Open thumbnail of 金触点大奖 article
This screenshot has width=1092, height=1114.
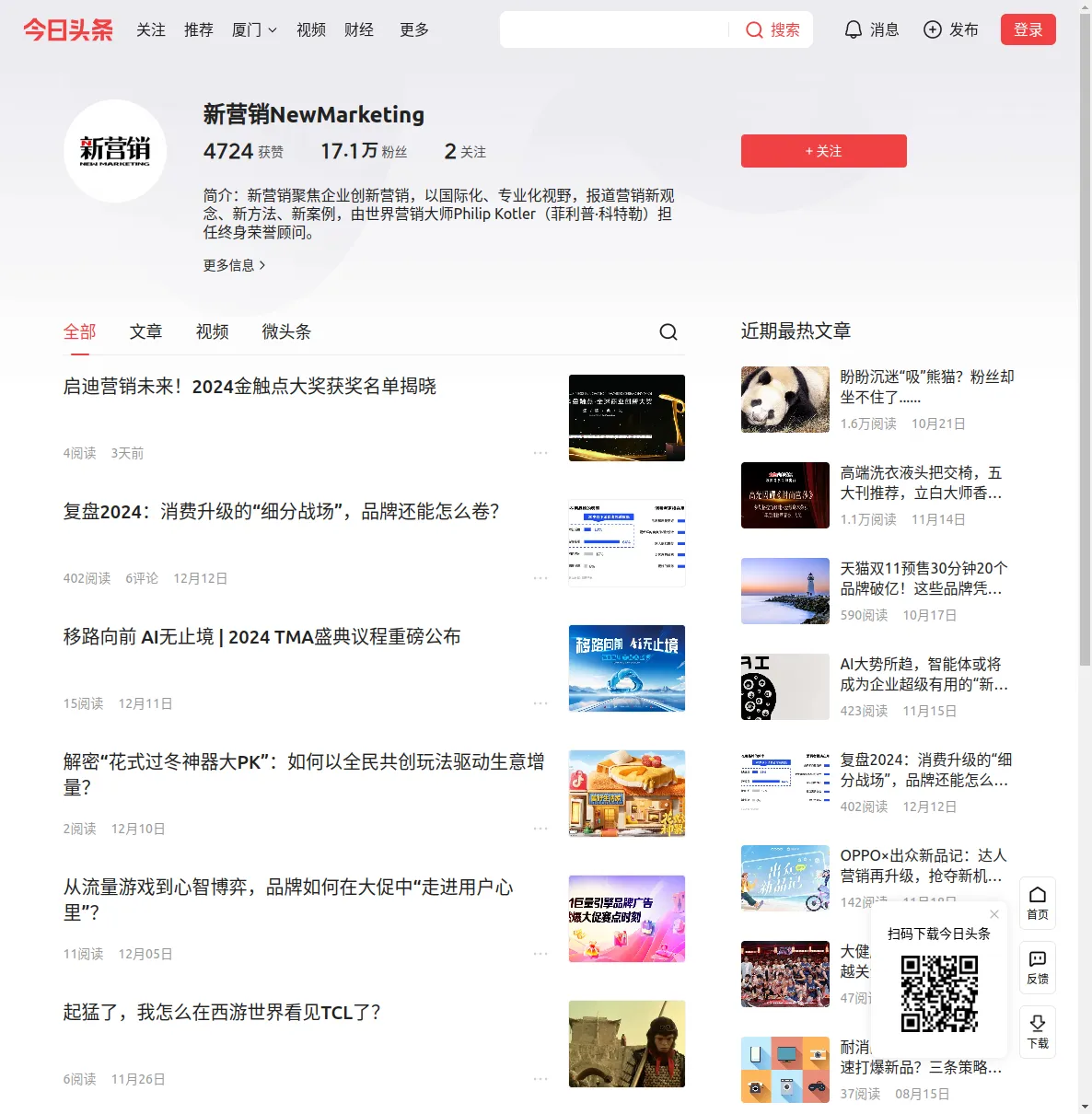point(627,418)
